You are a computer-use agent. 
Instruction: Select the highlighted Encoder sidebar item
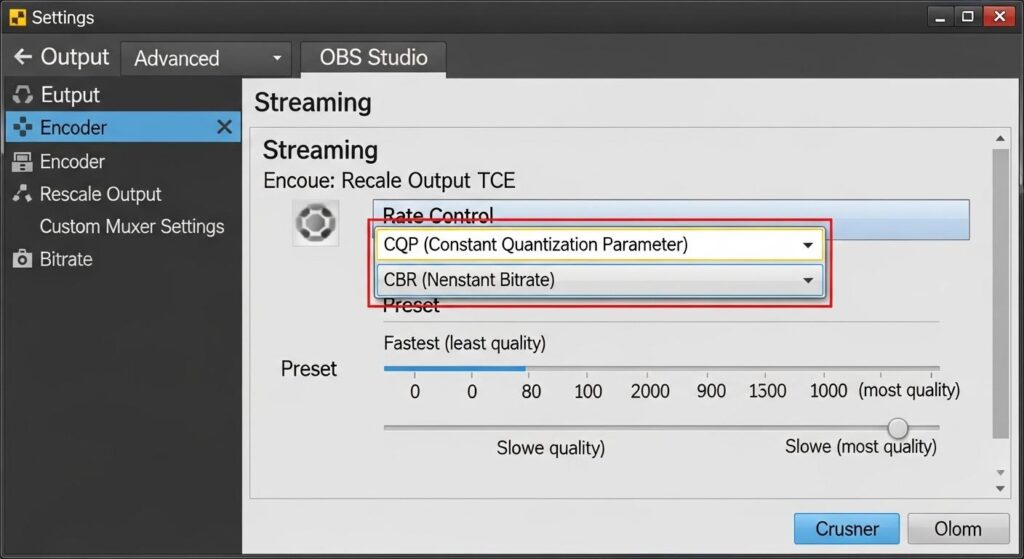coord(123,127)
